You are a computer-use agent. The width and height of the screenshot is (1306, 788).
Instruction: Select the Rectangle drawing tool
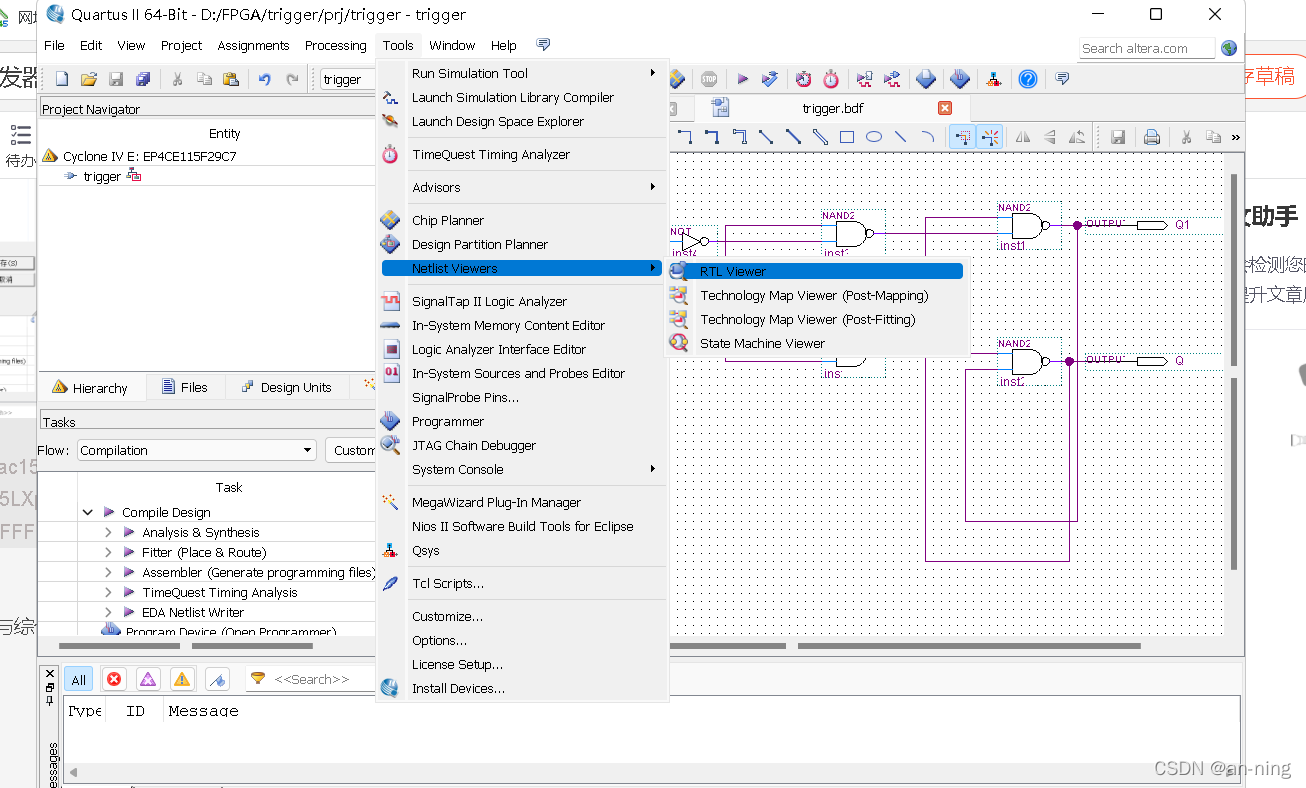click(847, 137)
